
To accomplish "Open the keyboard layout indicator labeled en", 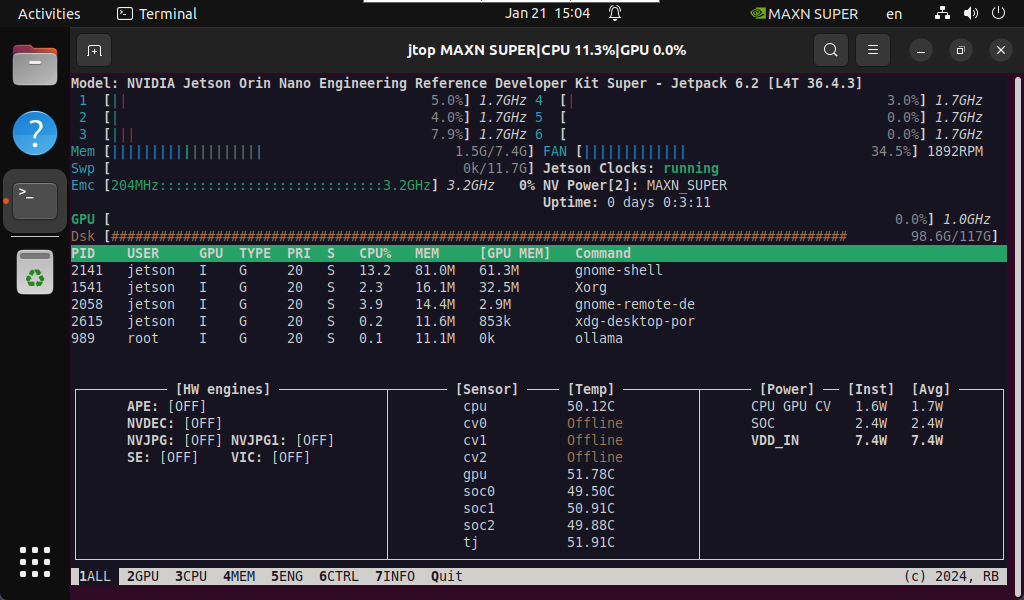I will click(893, 13).
